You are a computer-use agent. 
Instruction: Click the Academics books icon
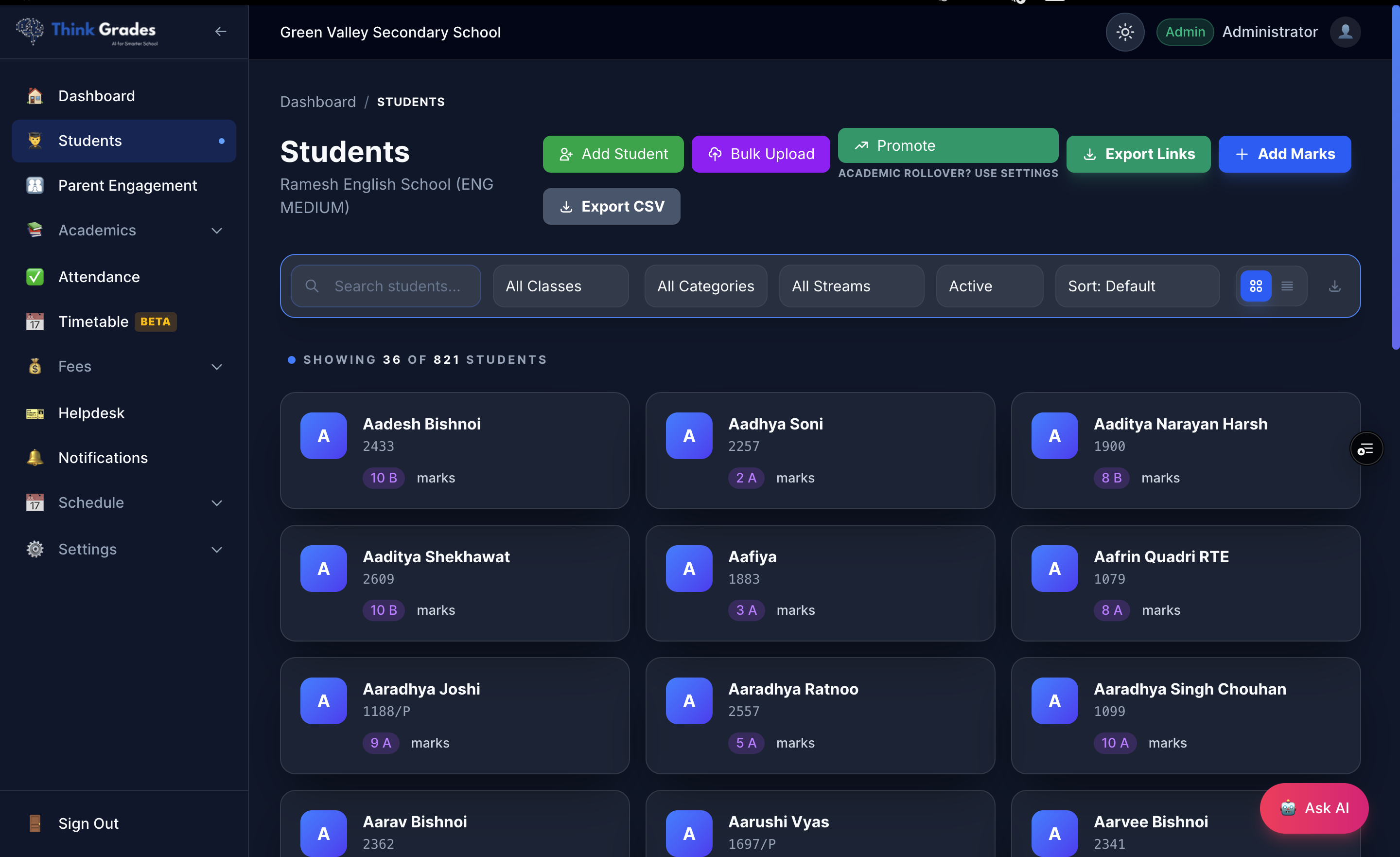click(35, 231)
